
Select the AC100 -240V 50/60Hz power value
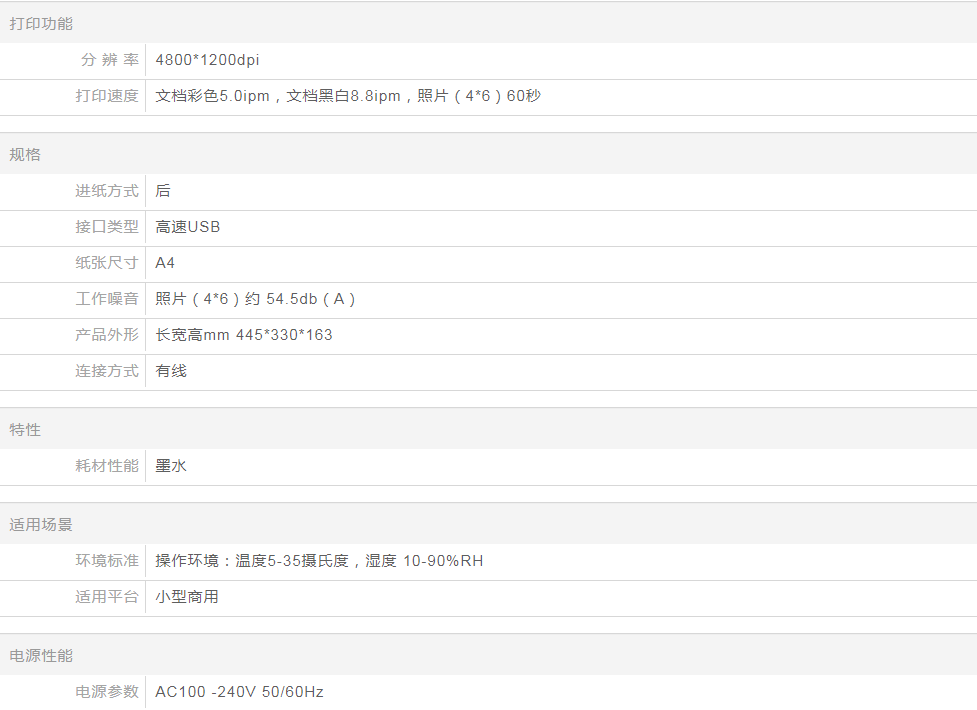(x=239, y=692)
